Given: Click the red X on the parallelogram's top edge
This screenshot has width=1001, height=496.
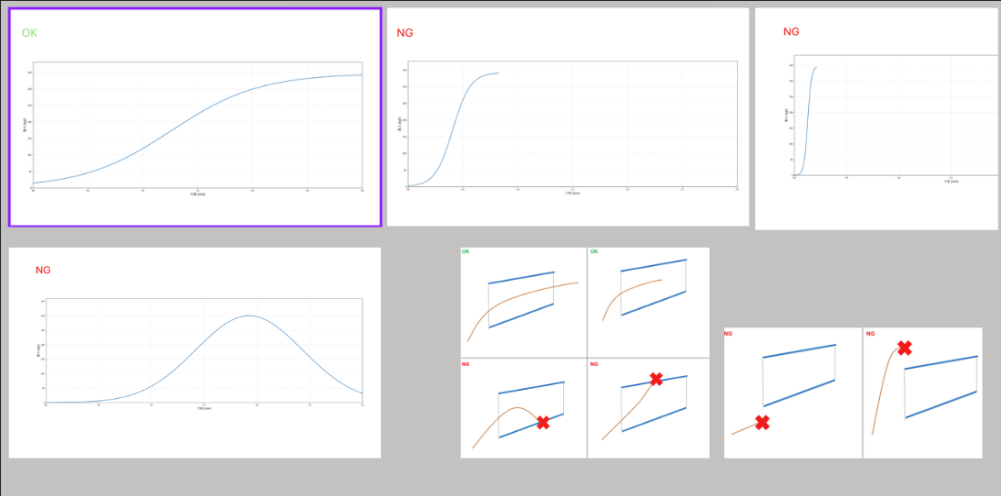Looking at the screenshot, I should 656,379.
